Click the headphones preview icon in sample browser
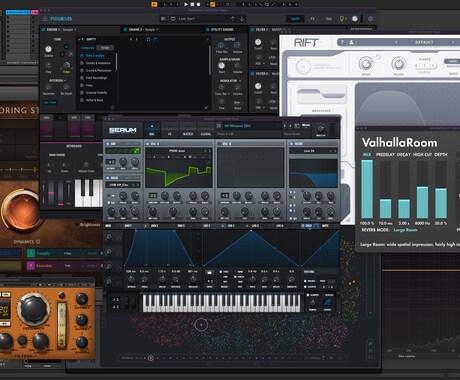Viewport: 460px width, 380px height. coord(148,39)
